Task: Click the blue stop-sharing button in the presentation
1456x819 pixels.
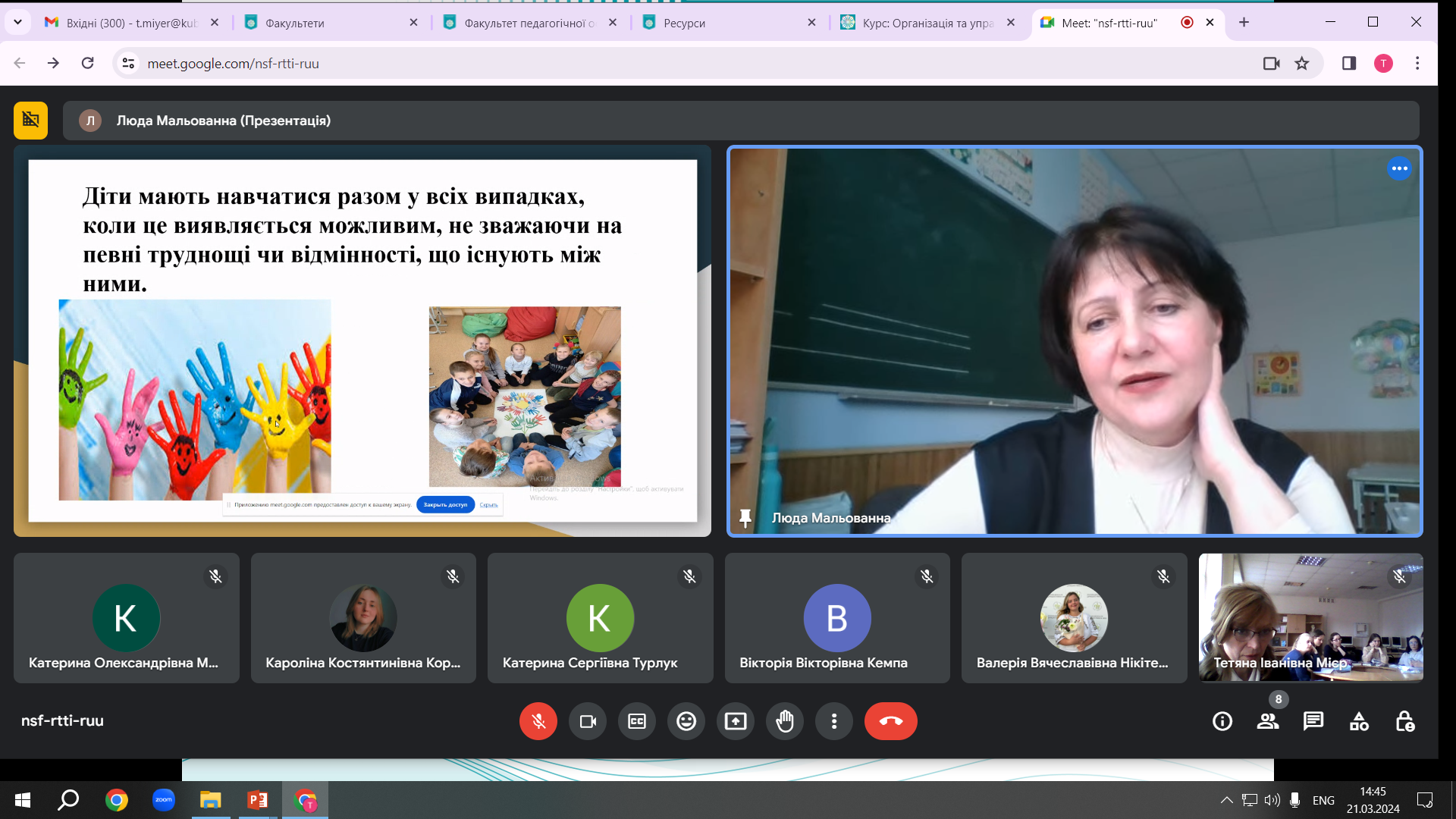Action: tap(445, 504)
